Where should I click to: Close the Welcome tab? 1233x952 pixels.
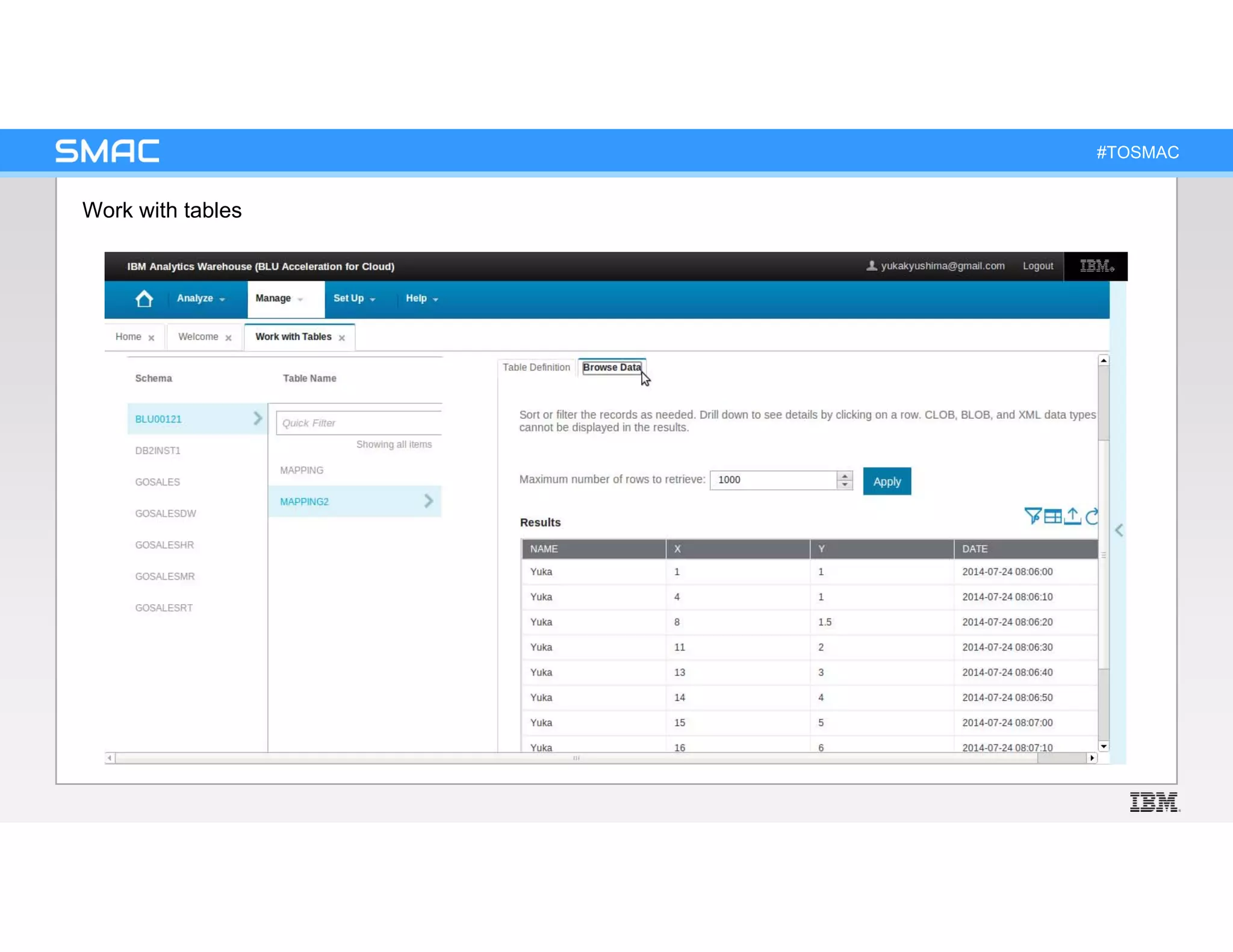(x=228, y=338)
